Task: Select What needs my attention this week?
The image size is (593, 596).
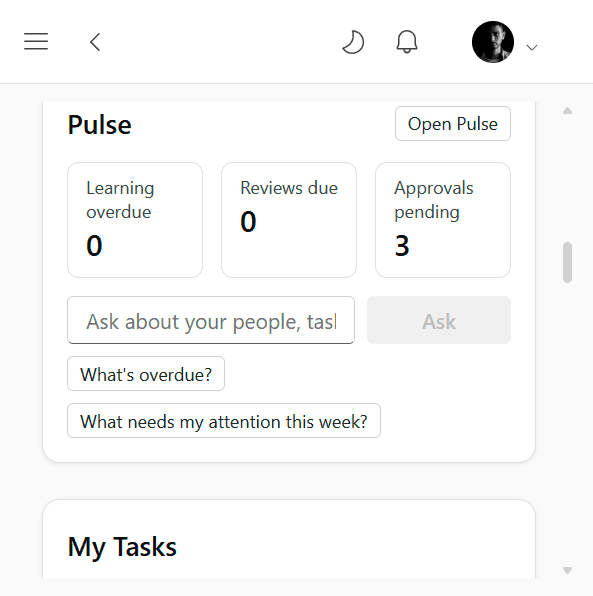Action: pos(224,421)
